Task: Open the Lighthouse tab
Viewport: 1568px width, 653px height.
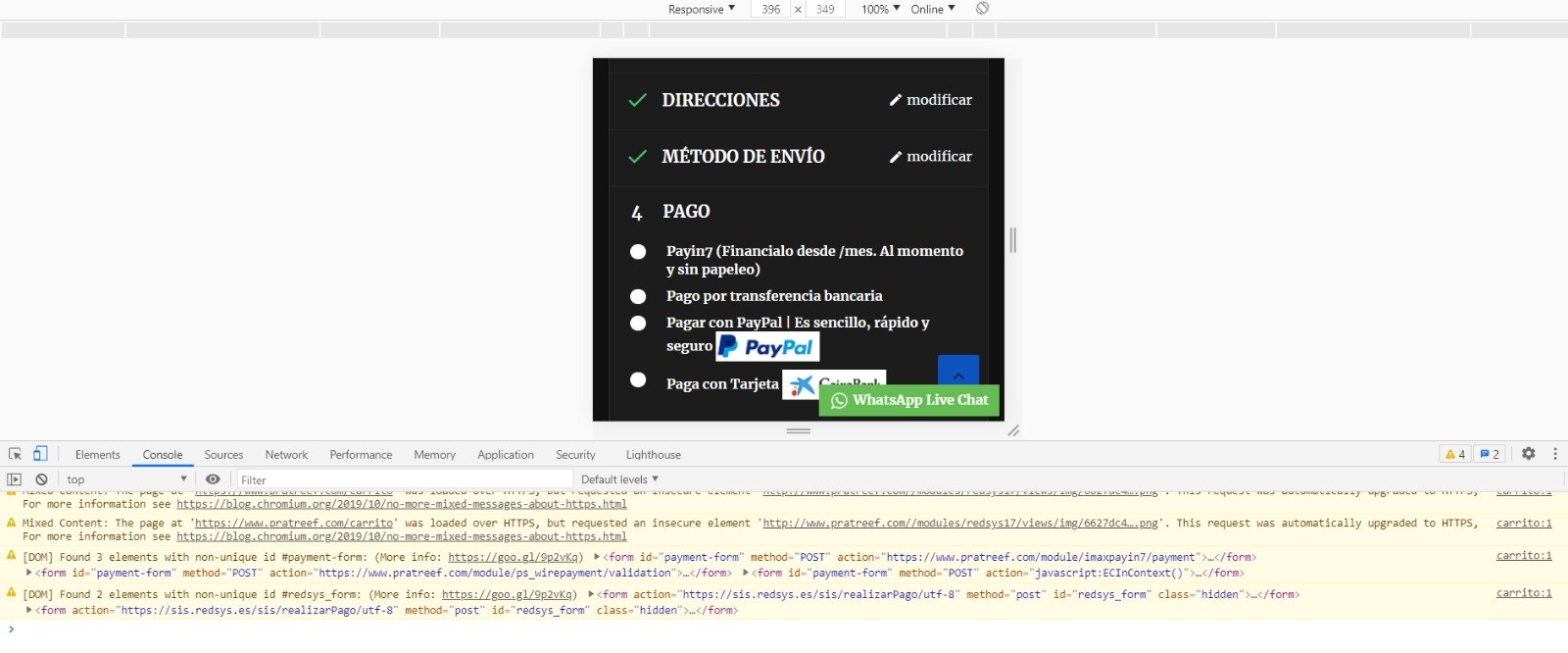Action: pos(654,455)
